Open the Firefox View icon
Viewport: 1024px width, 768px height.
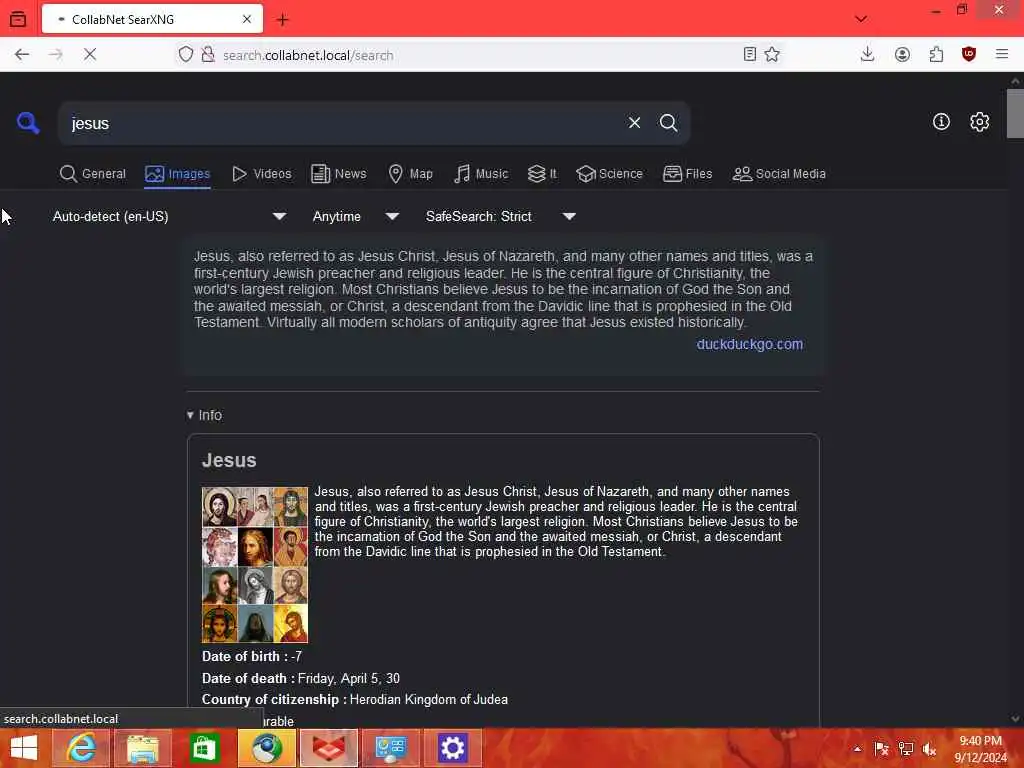click(18, 19)
